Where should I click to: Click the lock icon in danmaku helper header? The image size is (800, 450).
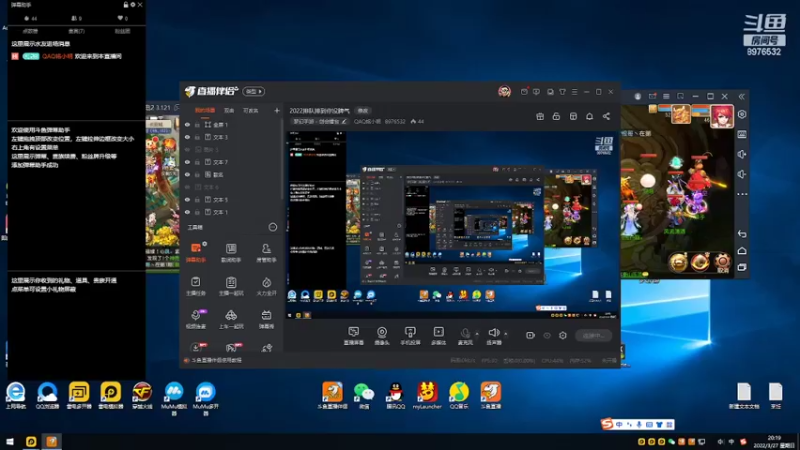coord(126,5)
